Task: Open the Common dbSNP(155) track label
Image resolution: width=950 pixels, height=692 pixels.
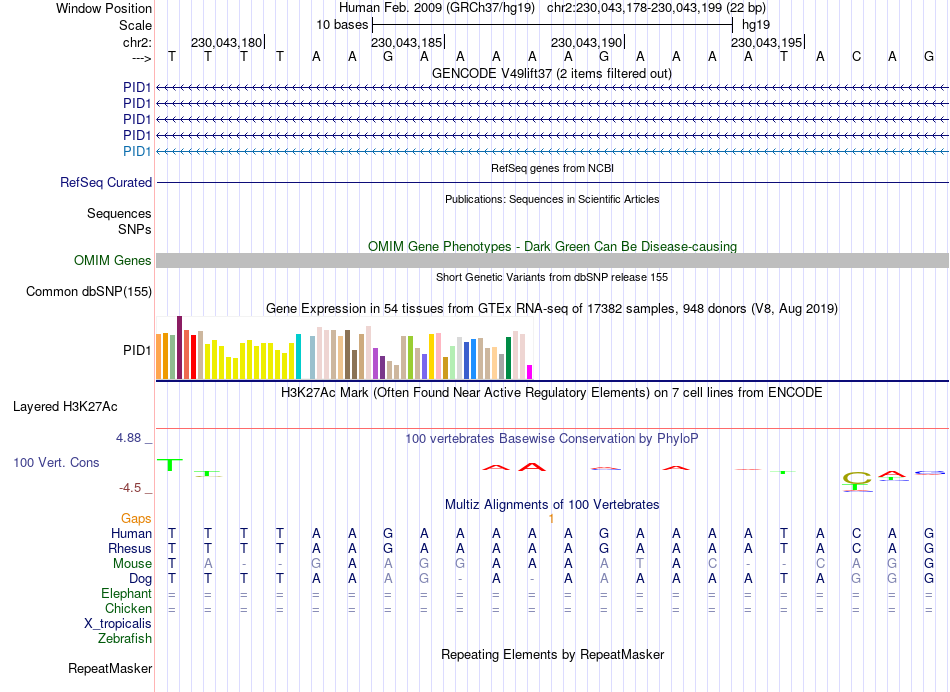Action: (x=89, y=291)
